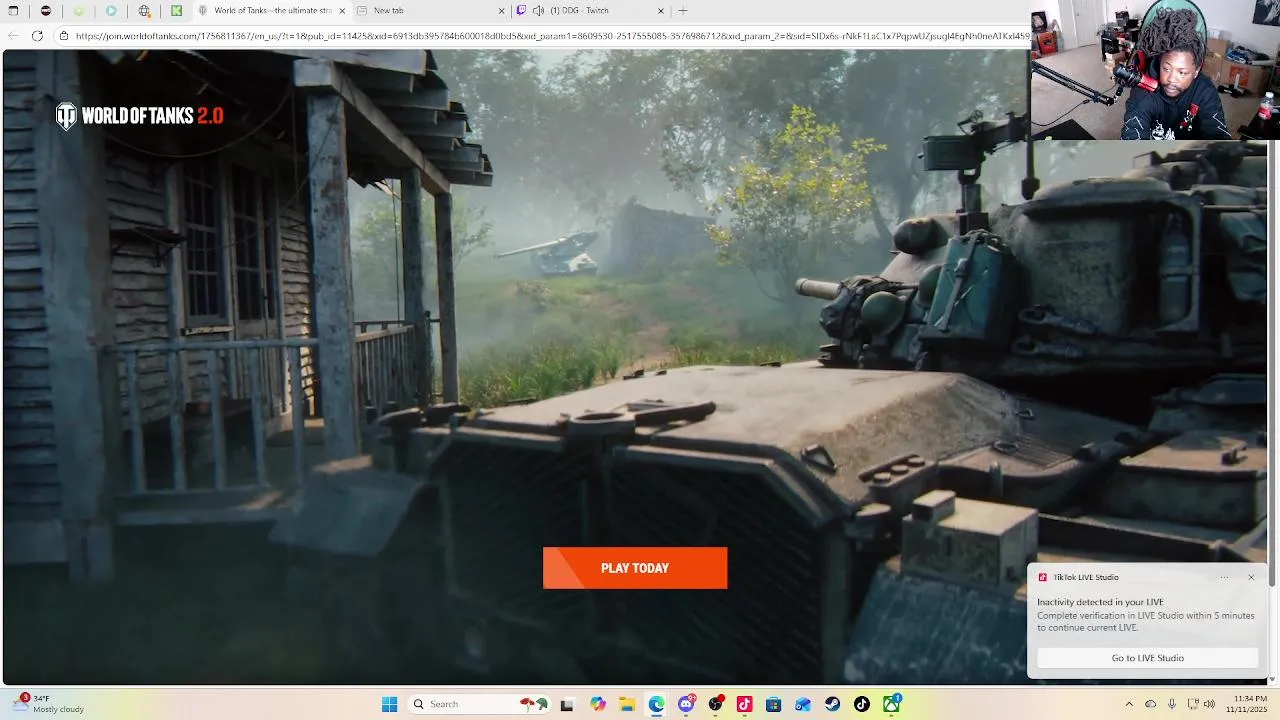Screen dimensions: 1280x720
Task: Open the pinned green K tab
Action: point(177,11)
